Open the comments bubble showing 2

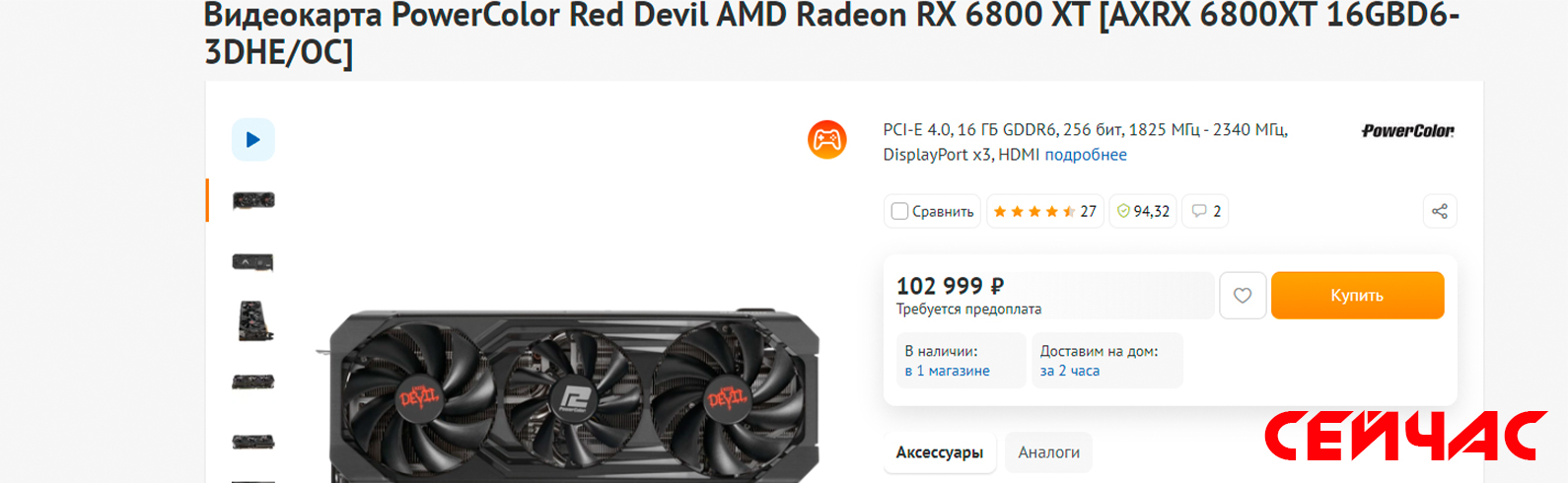click(x=1205, y=211)
